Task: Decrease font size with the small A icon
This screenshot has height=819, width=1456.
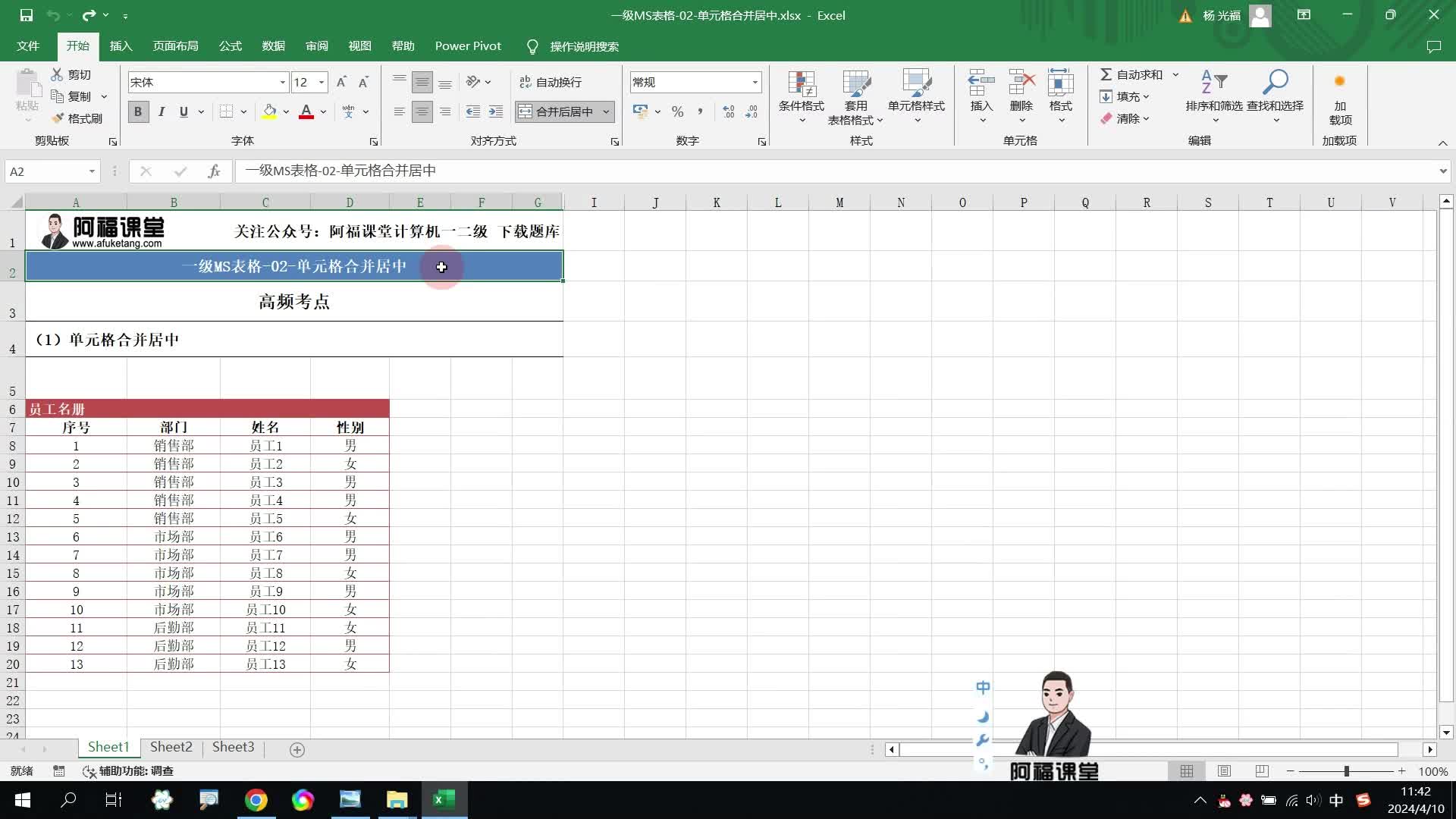Action: tap(363, 82)
